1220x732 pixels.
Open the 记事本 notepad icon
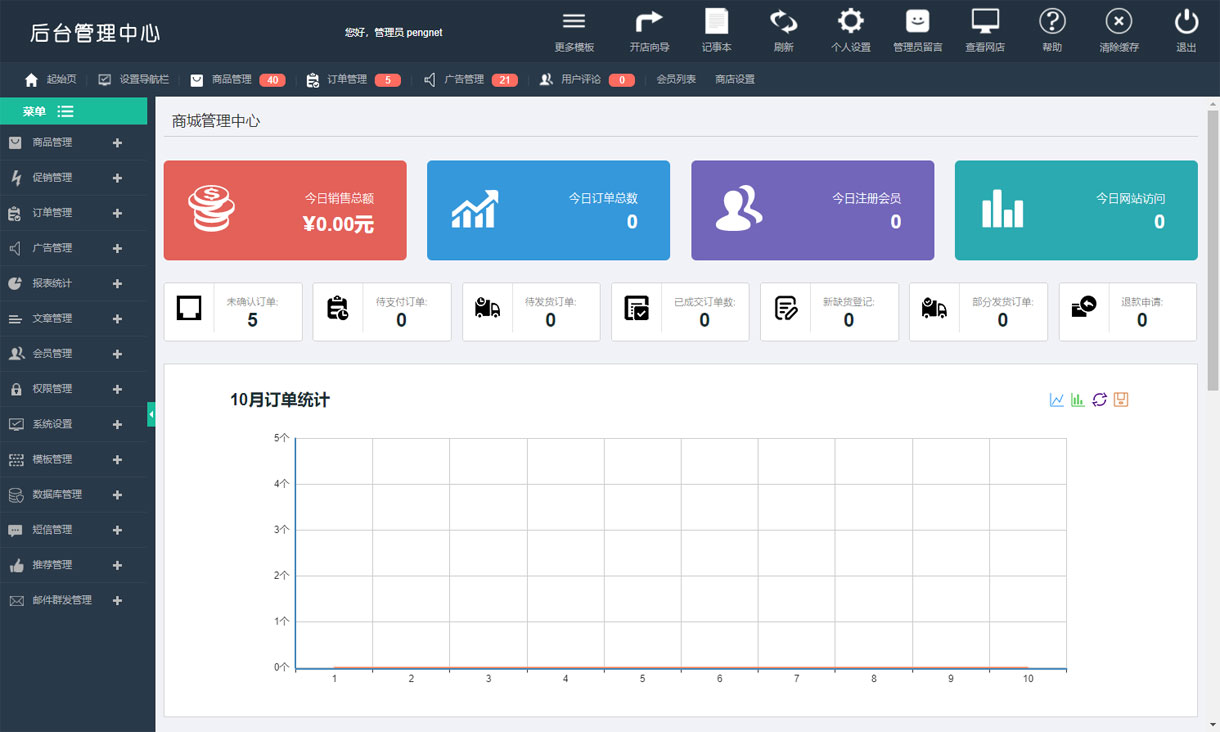click(716, 21)
